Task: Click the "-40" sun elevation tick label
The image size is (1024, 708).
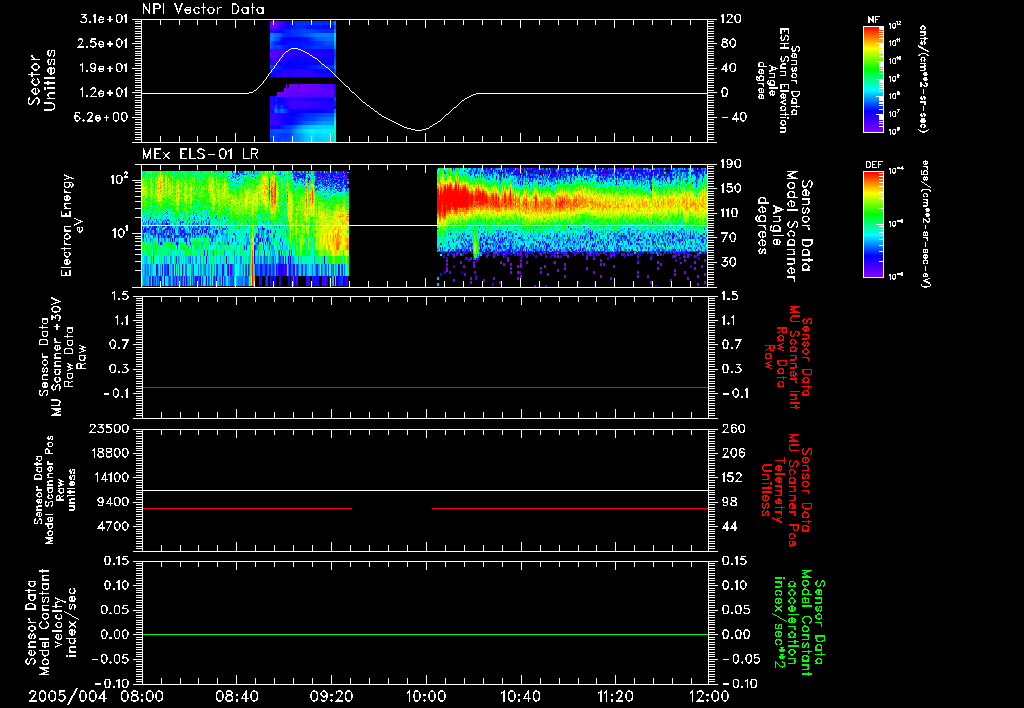Action: [x=733, y=118]
